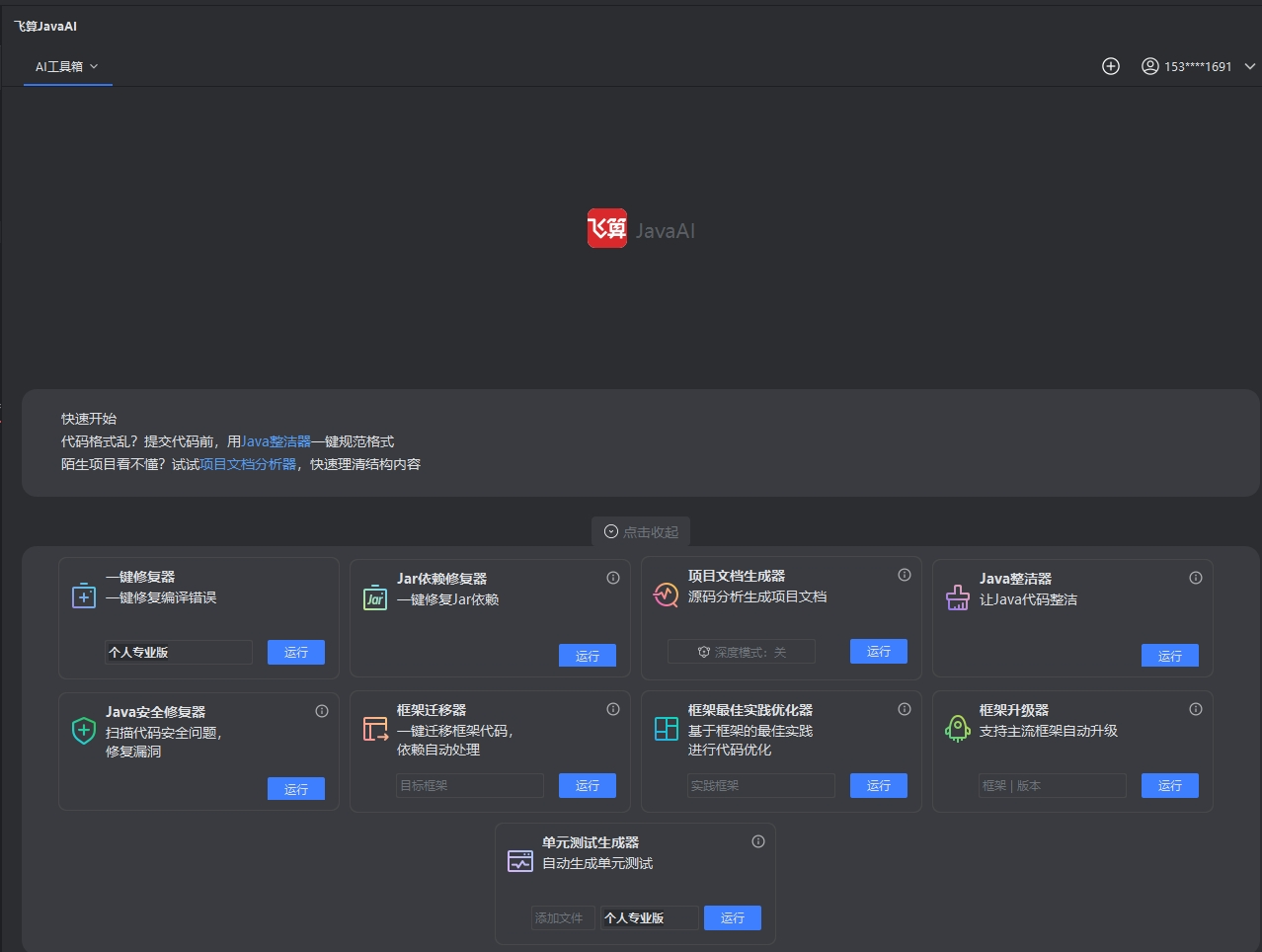Run the 框架迁移器 tool
The width and height of the screenshot is (1262, 952).
[588, 785]
